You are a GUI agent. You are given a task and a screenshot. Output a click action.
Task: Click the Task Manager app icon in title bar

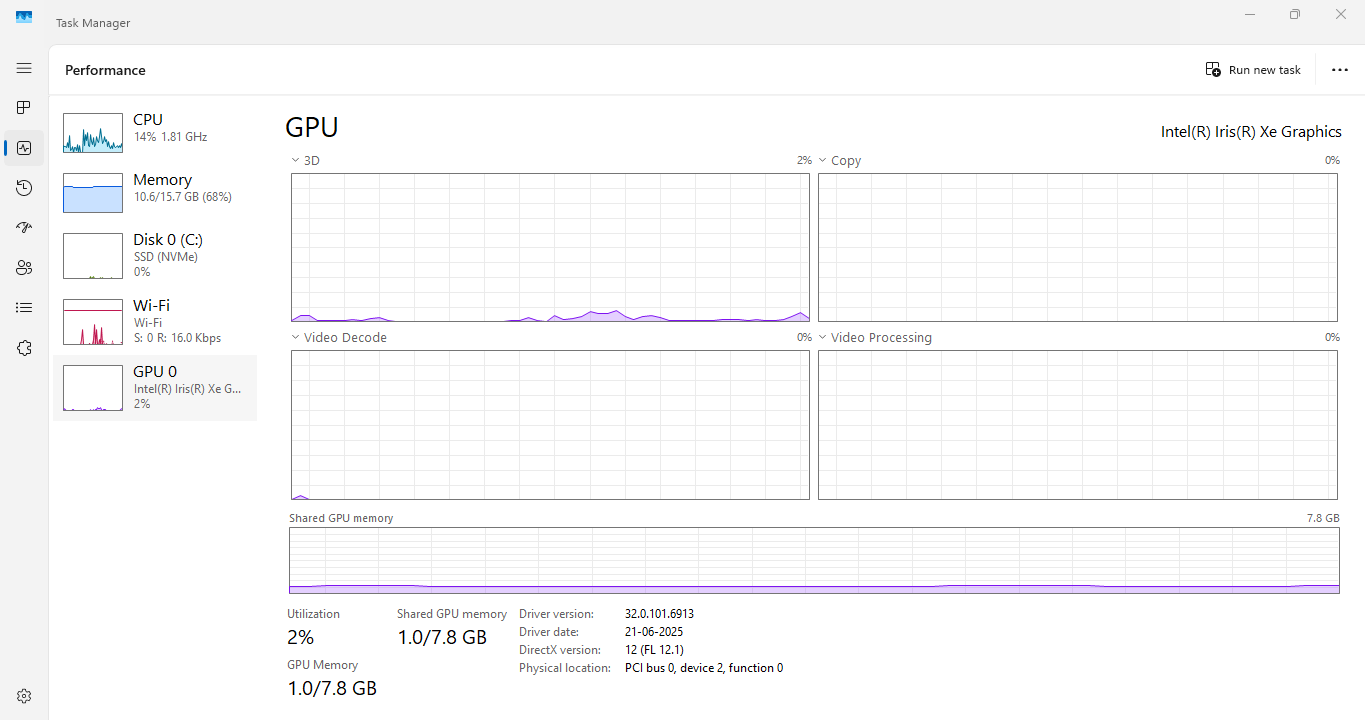click(24, 17)
